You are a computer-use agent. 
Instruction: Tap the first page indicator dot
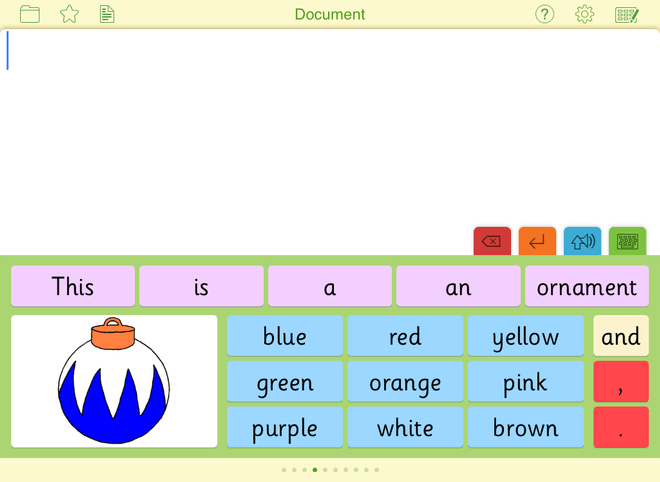coord(284,469)
